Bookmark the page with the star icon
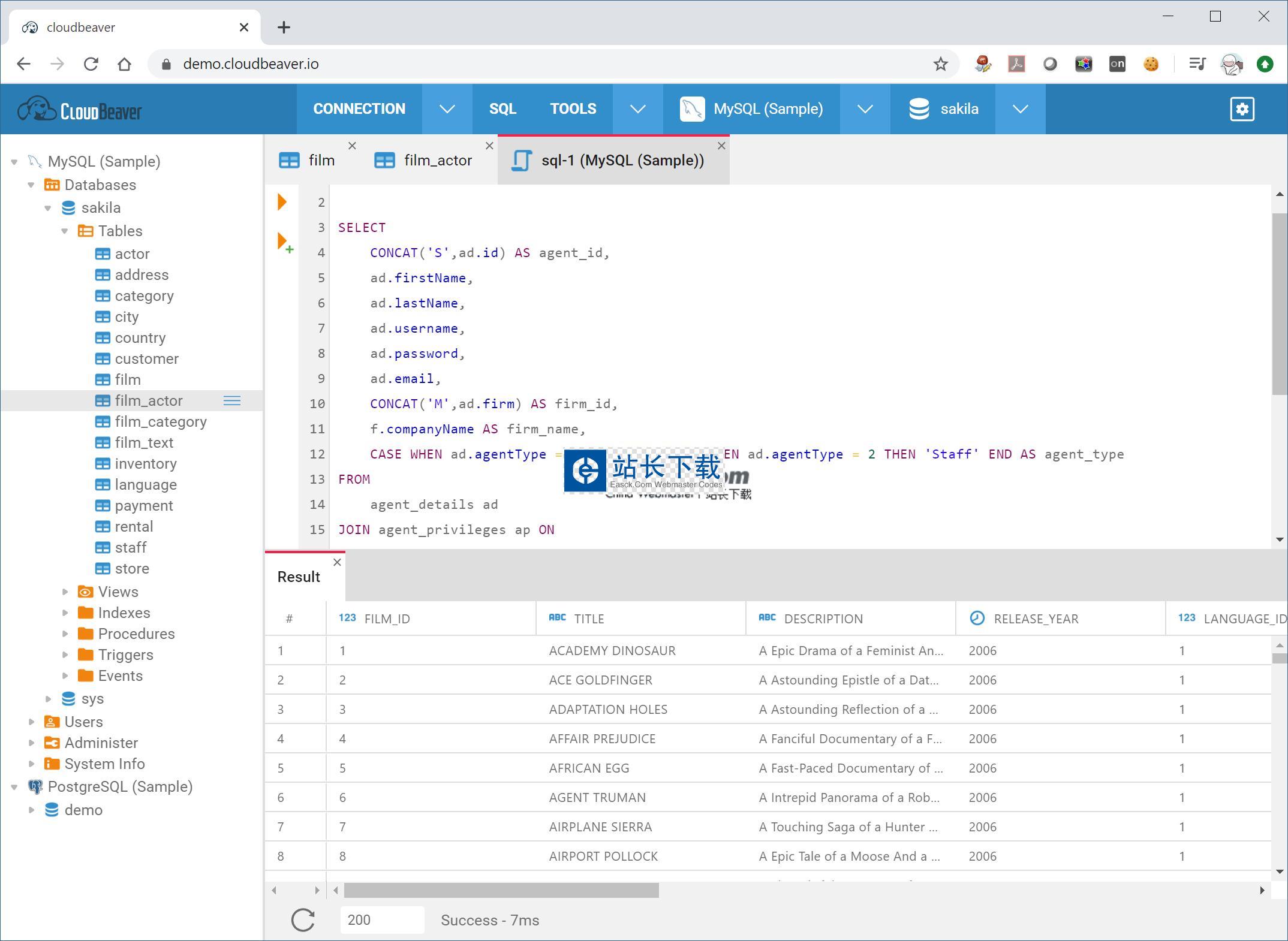The image size is (1288, 941). (940, 64)
